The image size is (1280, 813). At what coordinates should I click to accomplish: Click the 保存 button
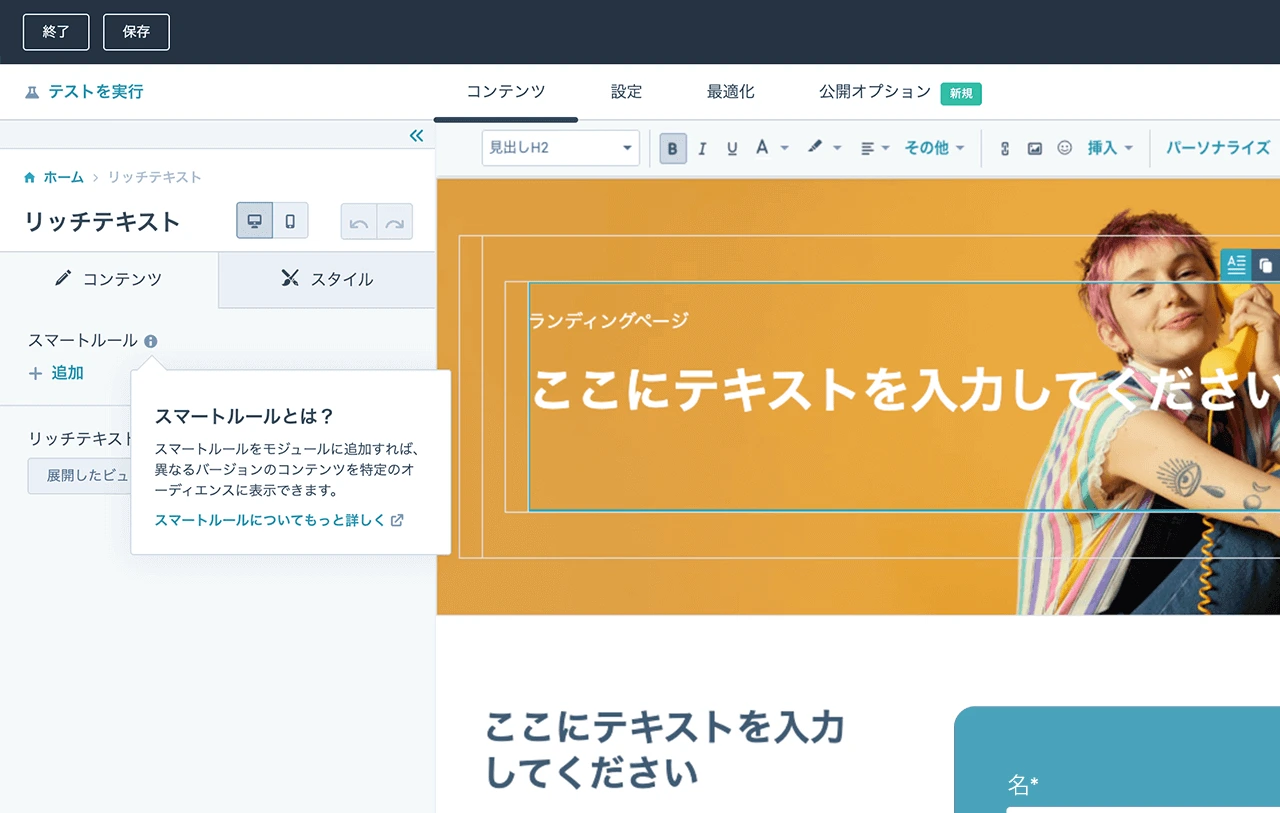pyautogui.click(x=136, y=32)
